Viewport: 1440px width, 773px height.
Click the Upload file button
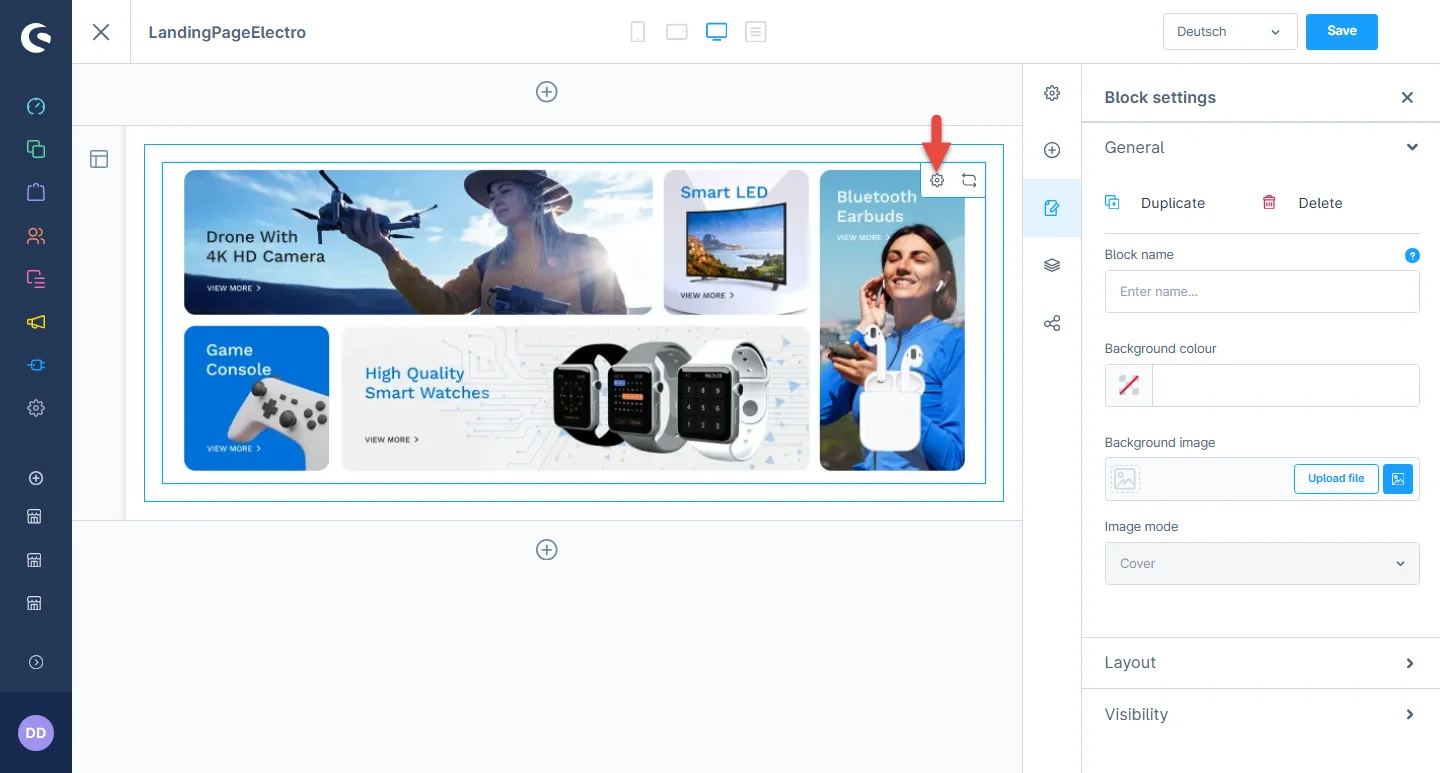pyautogui.click(x=1335, y=479)
